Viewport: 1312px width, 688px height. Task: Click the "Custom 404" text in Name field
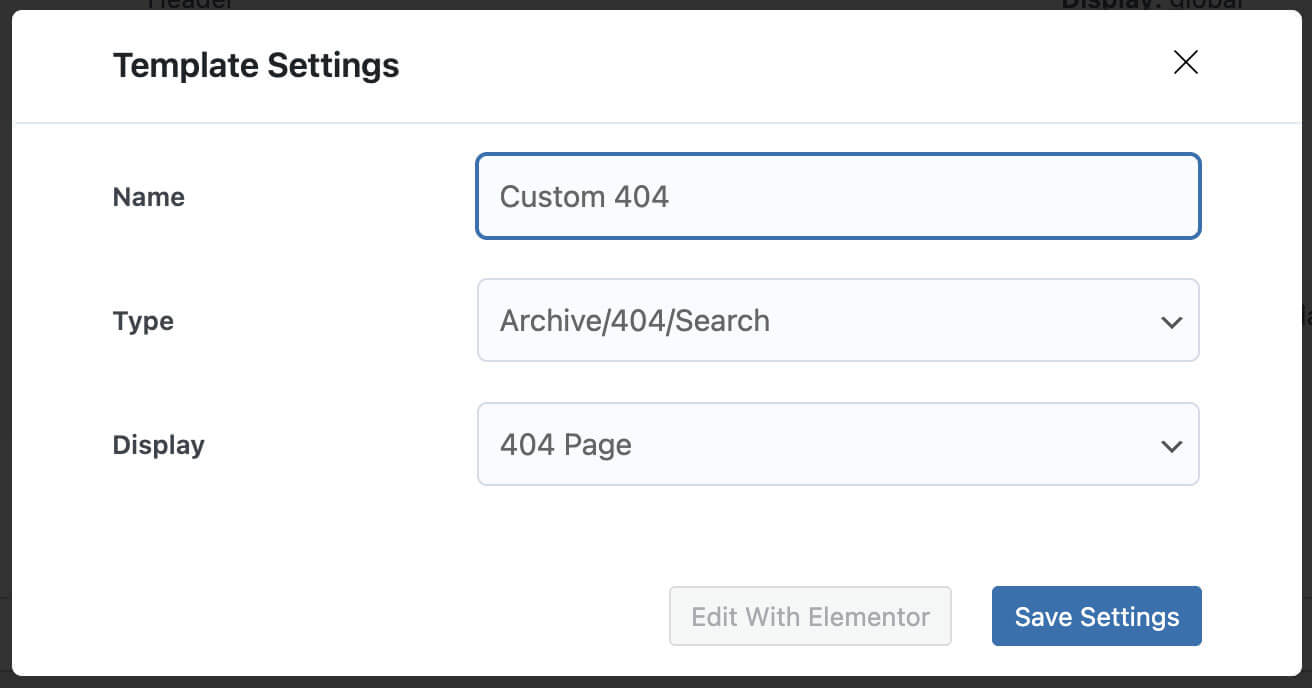(x=584, y=197)
